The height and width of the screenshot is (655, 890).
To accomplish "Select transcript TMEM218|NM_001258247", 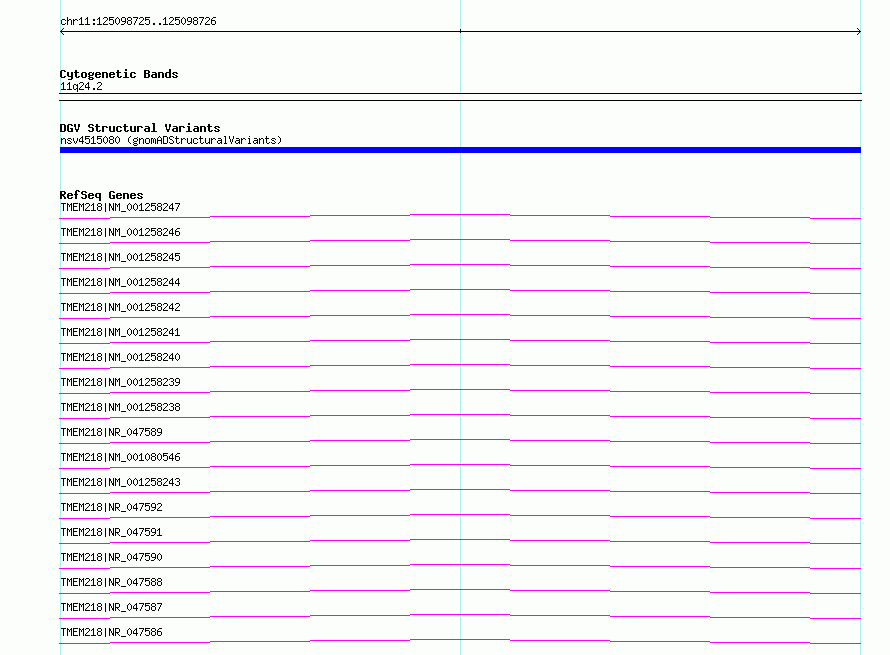I will (x=120, y=207).
